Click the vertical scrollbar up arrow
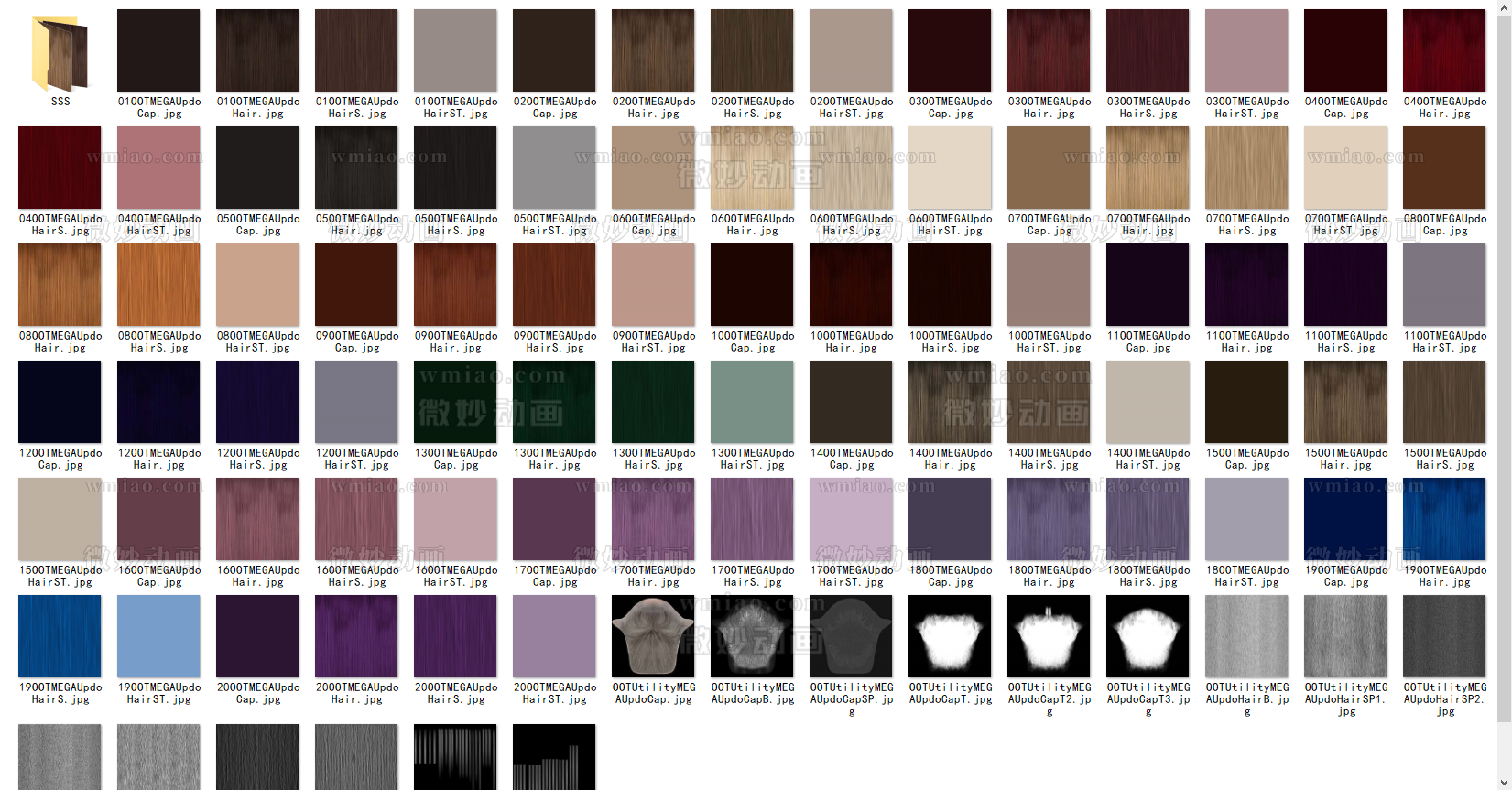The height and width of the screenshot is (790, 1512). 1504,7
